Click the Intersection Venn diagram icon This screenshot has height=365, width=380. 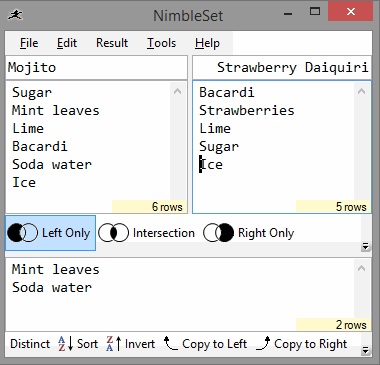click(x=113, y=233)
